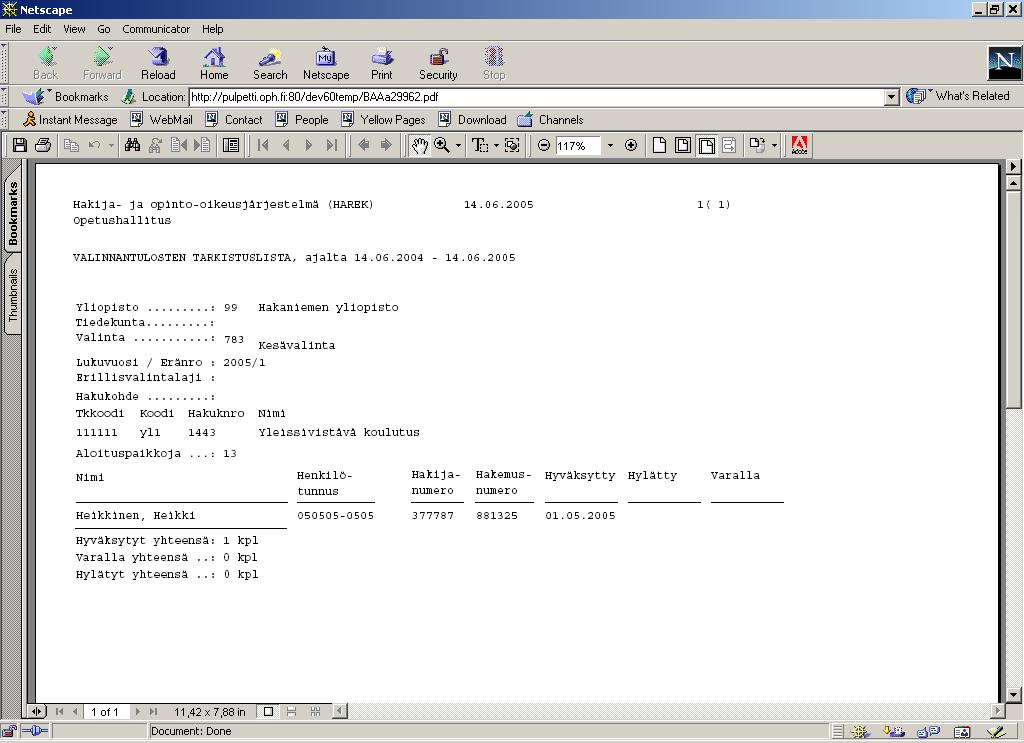Click the online/offline plug icon
The image size is (1024, 743).
tap(35, 731)
